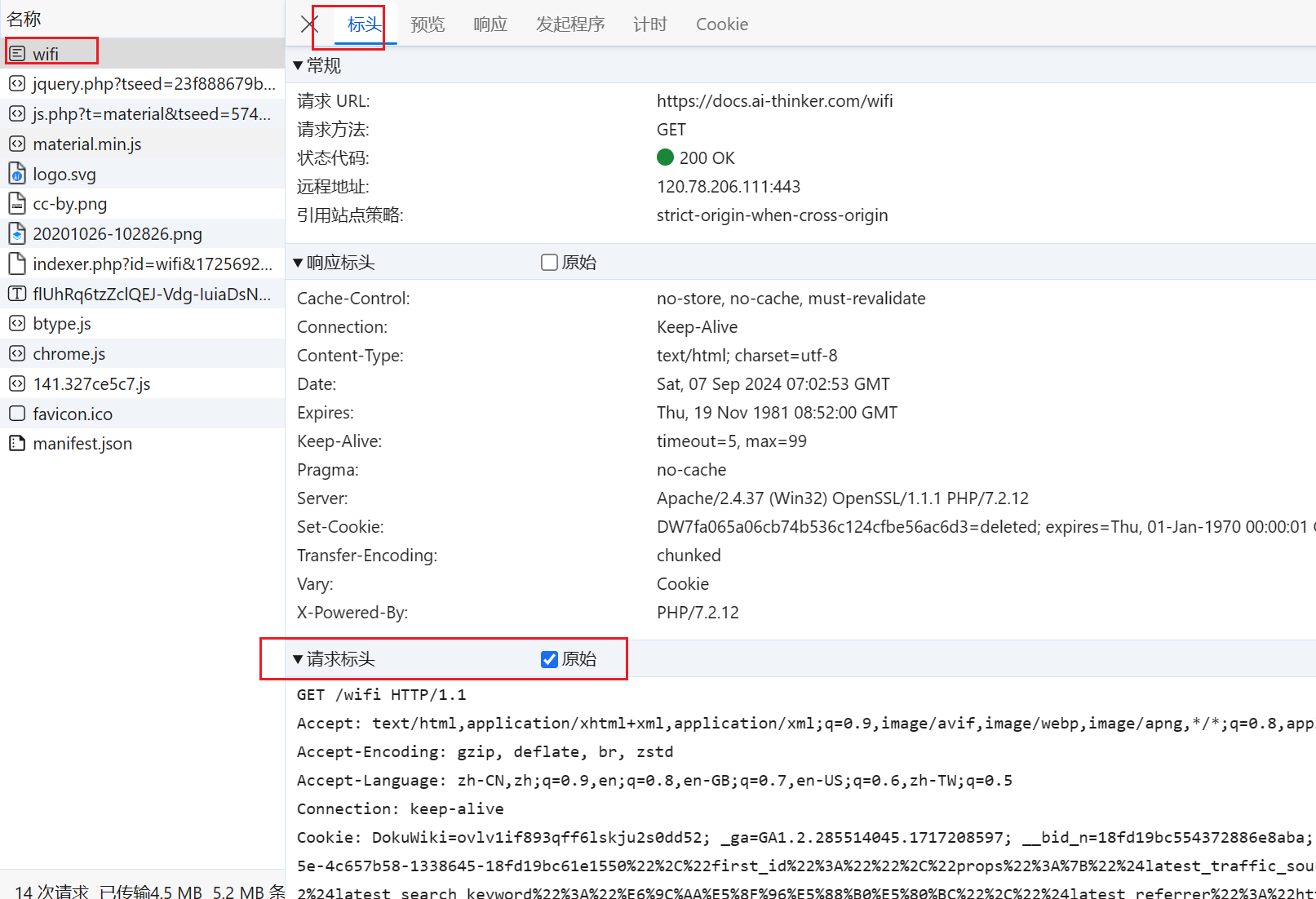Select logo.svg request
Image resolution: width=1316 pixels, height=899 pixels.
(143, 174)
